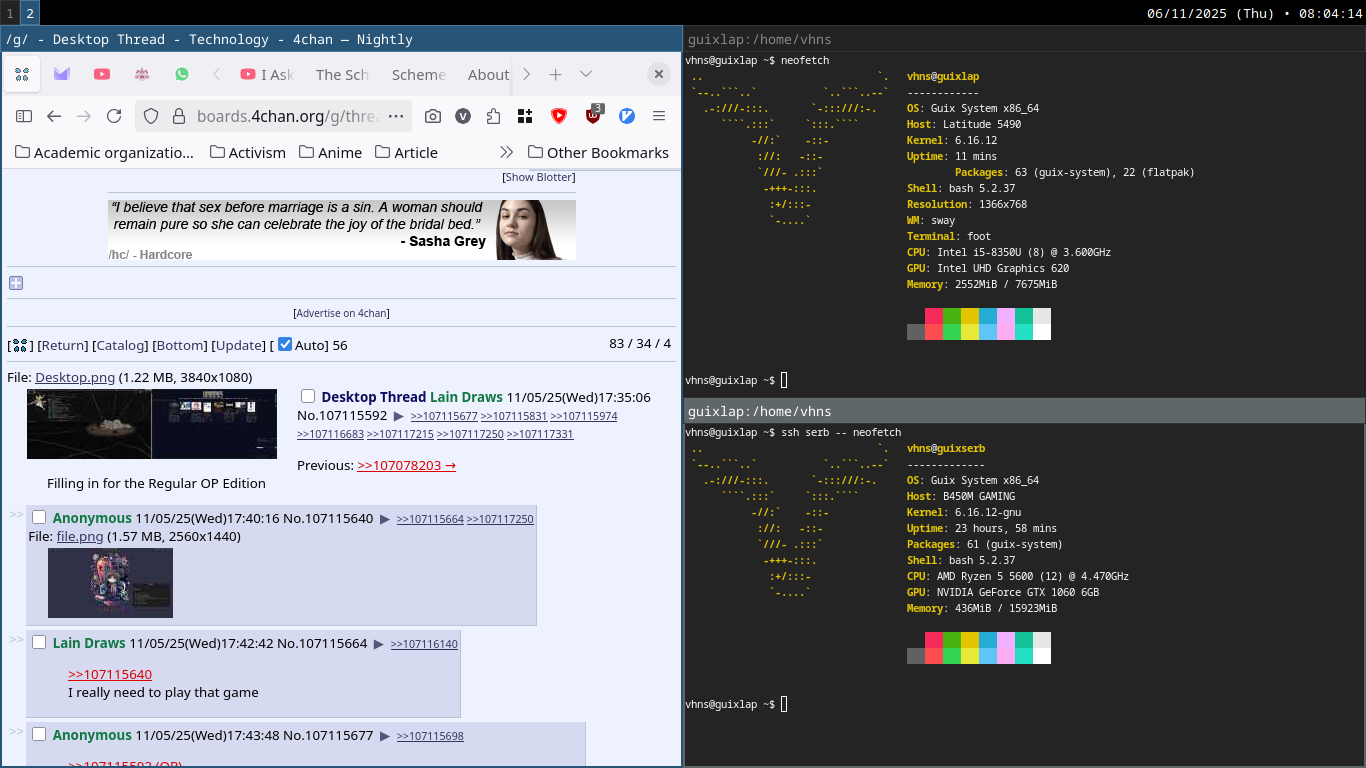This screenshot has height=768, width=1366.
Task: Open post menu arrow for No.107115664
Action: tap(379, 643)
